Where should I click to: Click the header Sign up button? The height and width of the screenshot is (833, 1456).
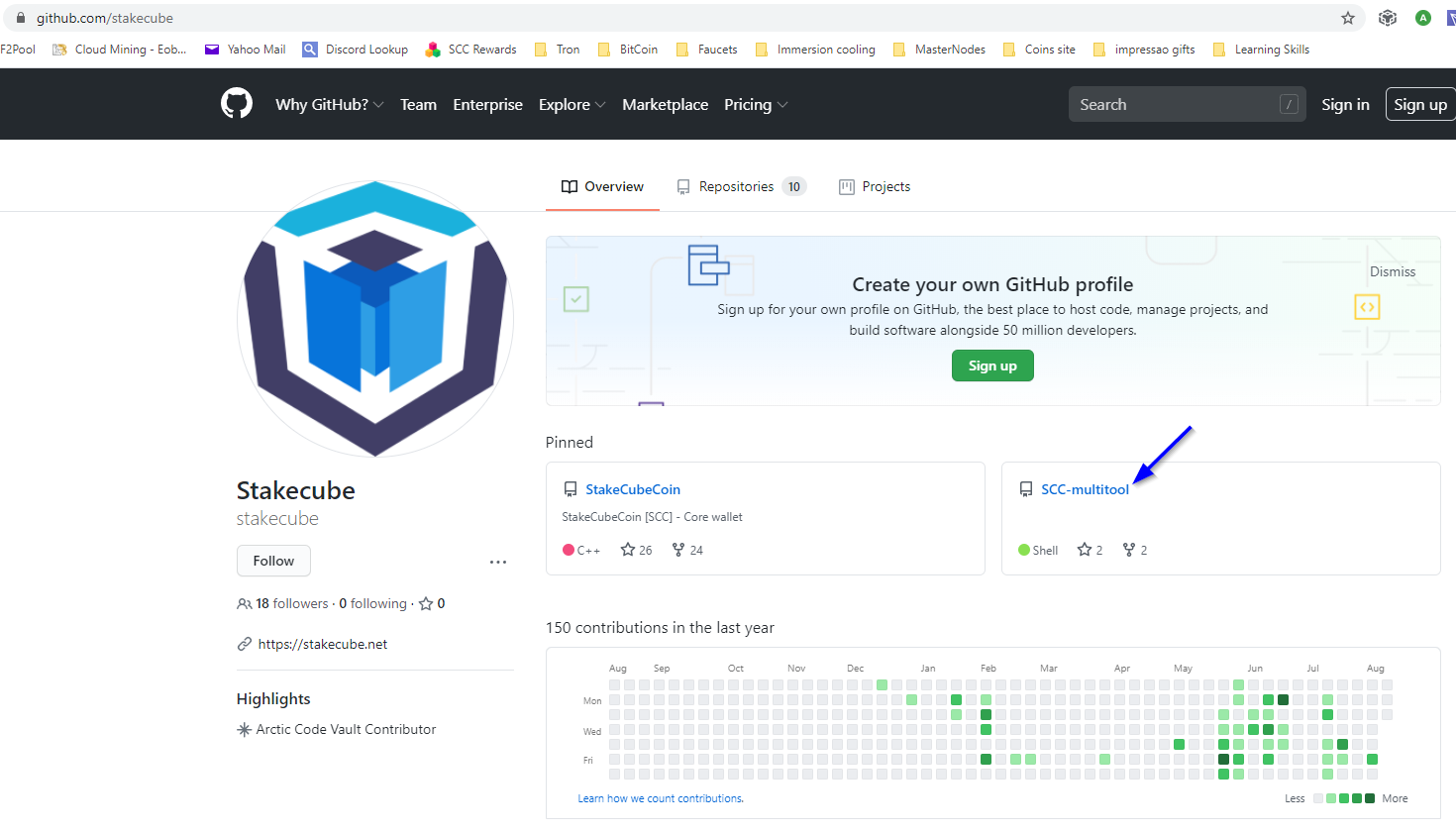[1420, 104]
